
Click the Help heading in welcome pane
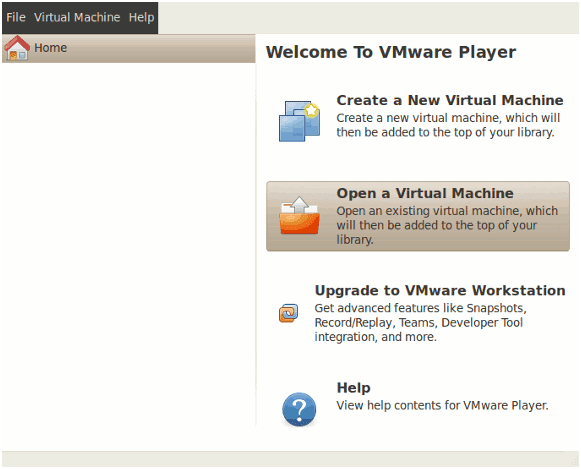click(x=353, y=387)
